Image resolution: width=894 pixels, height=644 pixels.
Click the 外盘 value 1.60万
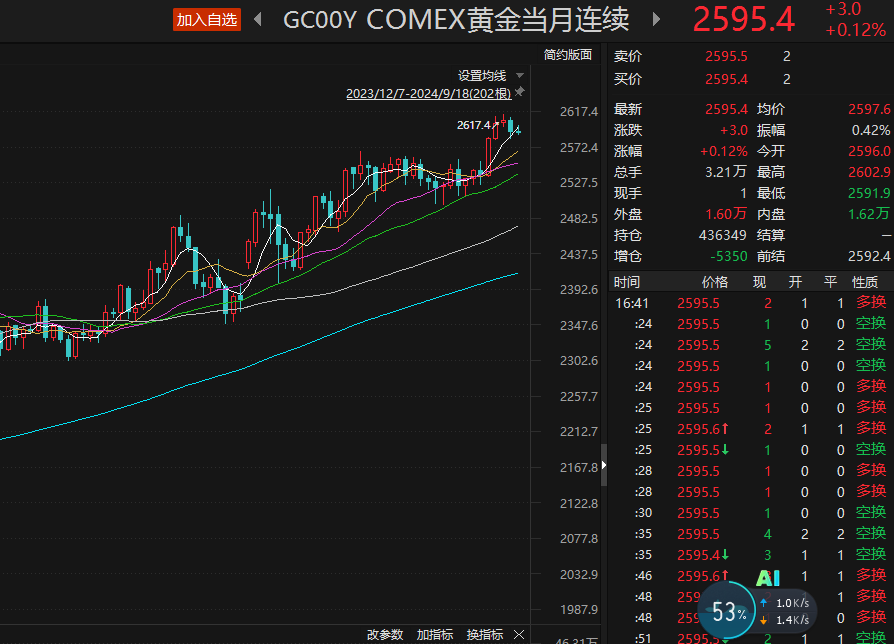coord(726,214)
